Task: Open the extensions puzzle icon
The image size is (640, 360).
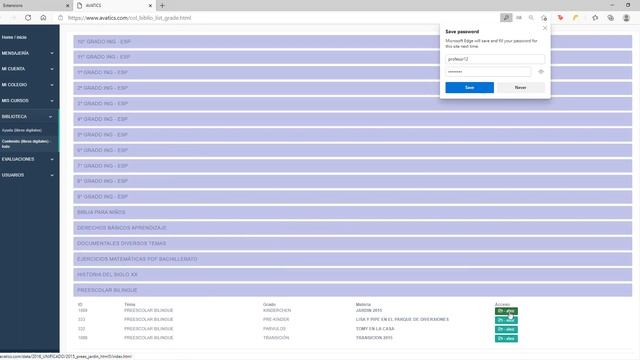Action: click(595, 18)
